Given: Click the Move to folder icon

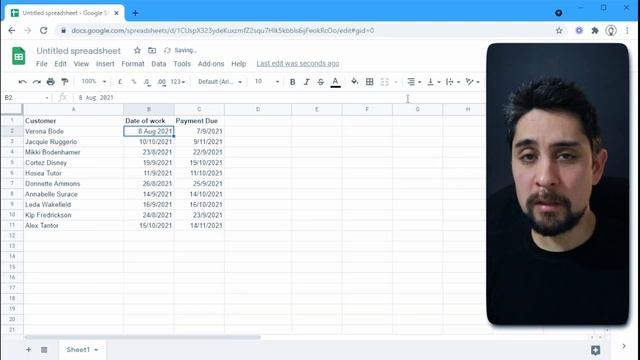Looking at the screenshot, I should tap(152, 50).
